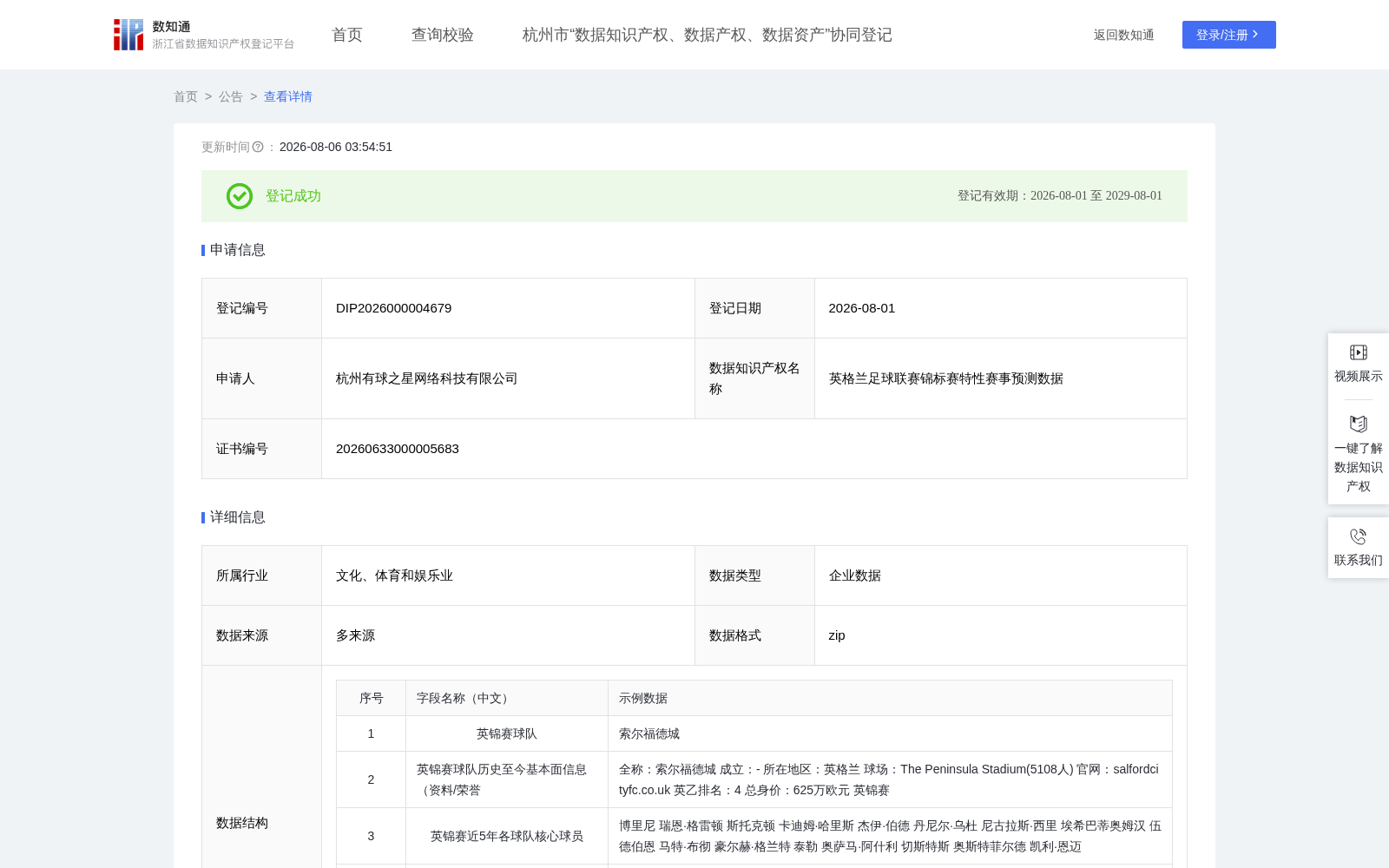Click the 序号 column header
Viewport: 1389px width, 868px height.
[372, 698]
